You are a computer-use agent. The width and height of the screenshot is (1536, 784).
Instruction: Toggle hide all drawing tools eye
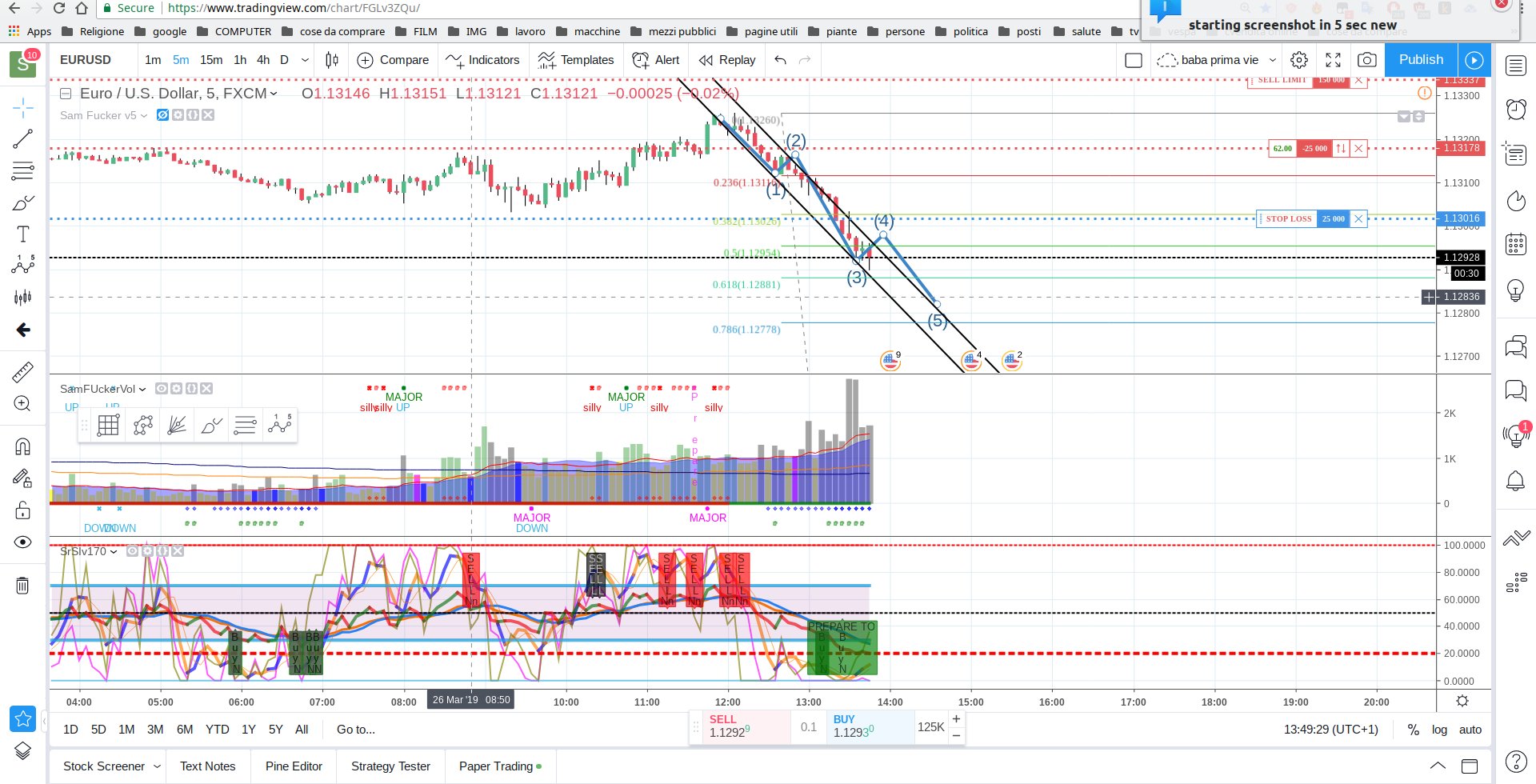(22, 542)
